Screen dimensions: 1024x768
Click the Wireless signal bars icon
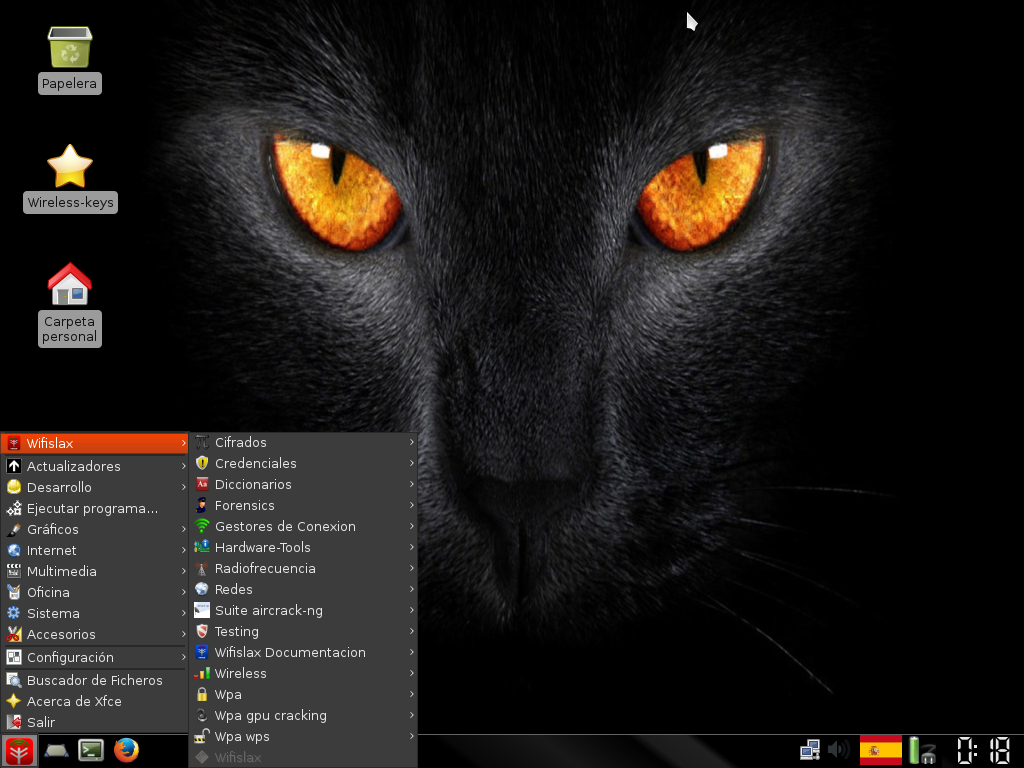tap(202, 673)
